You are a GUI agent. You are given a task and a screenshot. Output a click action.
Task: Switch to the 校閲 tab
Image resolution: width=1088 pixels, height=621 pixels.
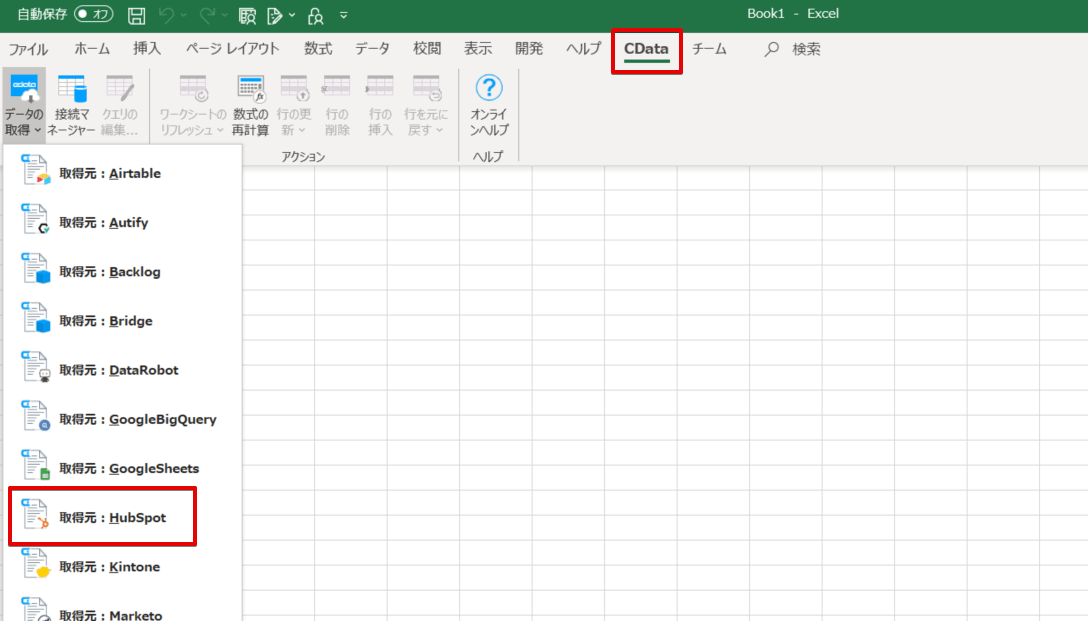click(427, 49)
